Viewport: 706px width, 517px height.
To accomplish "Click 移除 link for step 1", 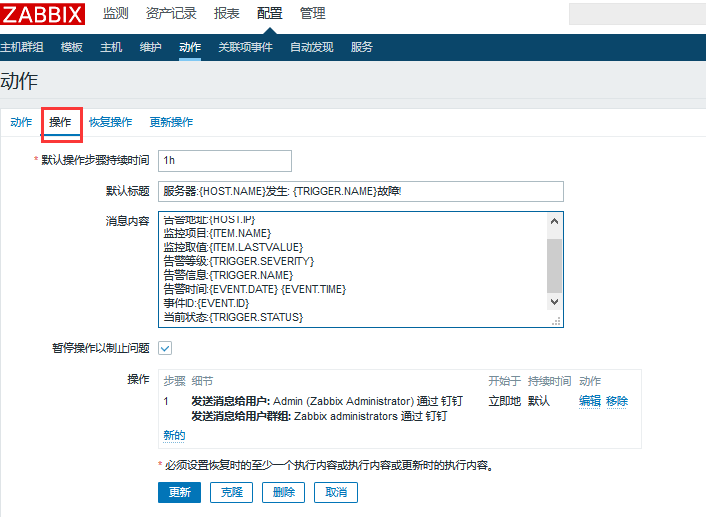I will (617, 401).
